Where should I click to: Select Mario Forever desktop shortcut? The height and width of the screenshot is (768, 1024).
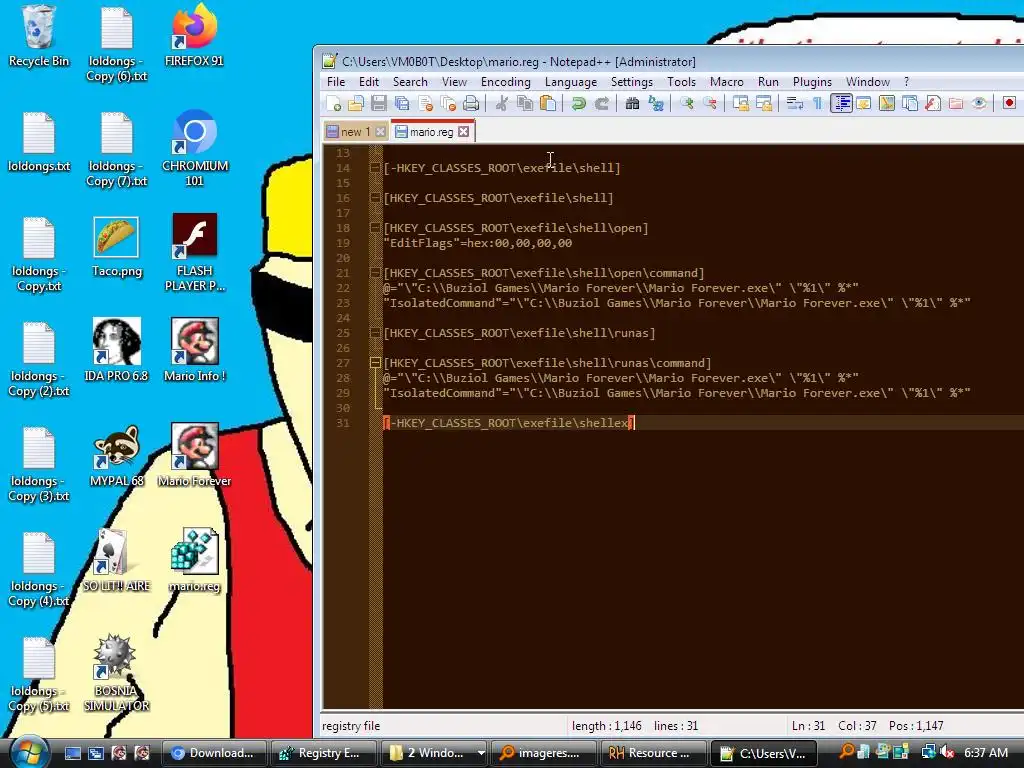click(195, 456)
